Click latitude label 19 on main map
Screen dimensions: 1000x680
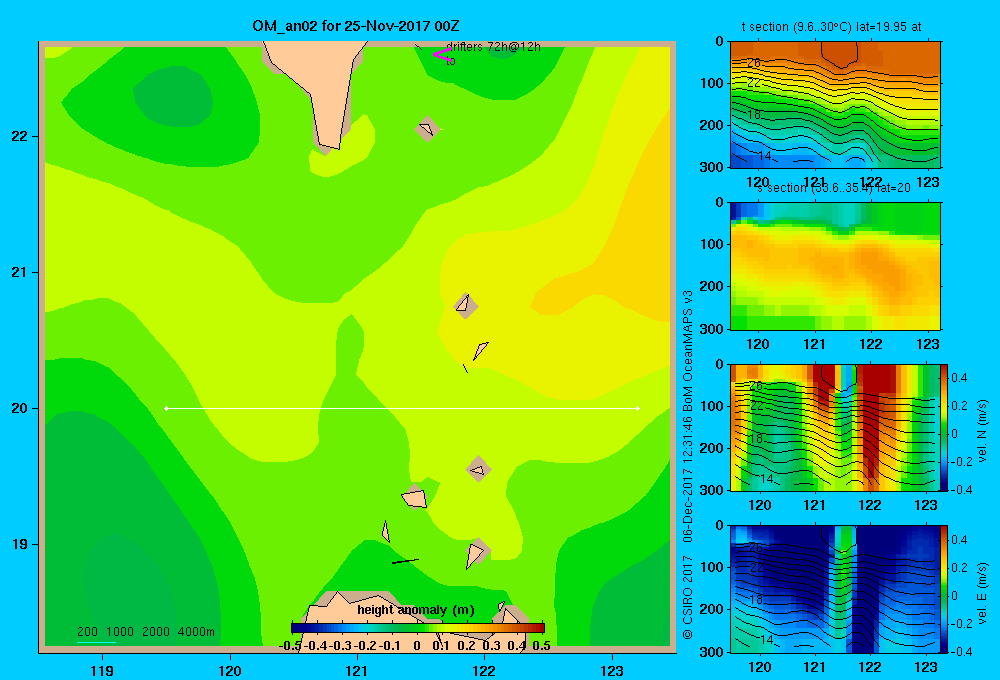point(20,544)
